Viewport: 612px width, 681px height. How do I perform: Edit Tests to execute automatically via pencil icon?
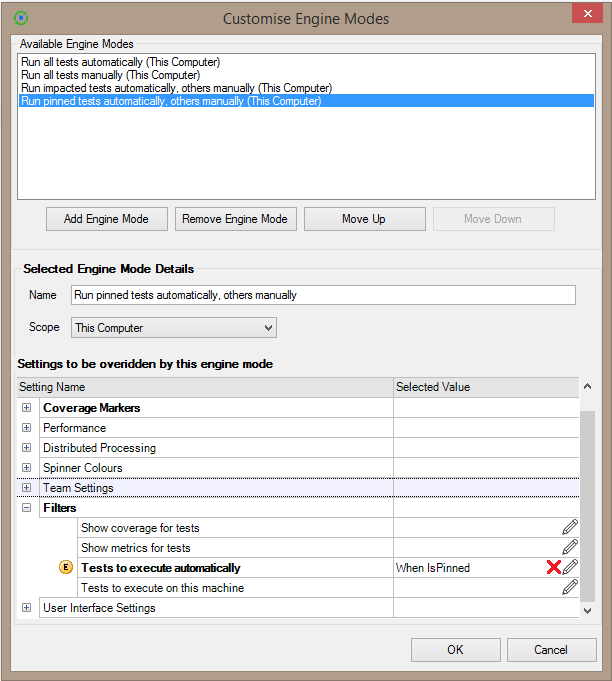click(570, 568)
